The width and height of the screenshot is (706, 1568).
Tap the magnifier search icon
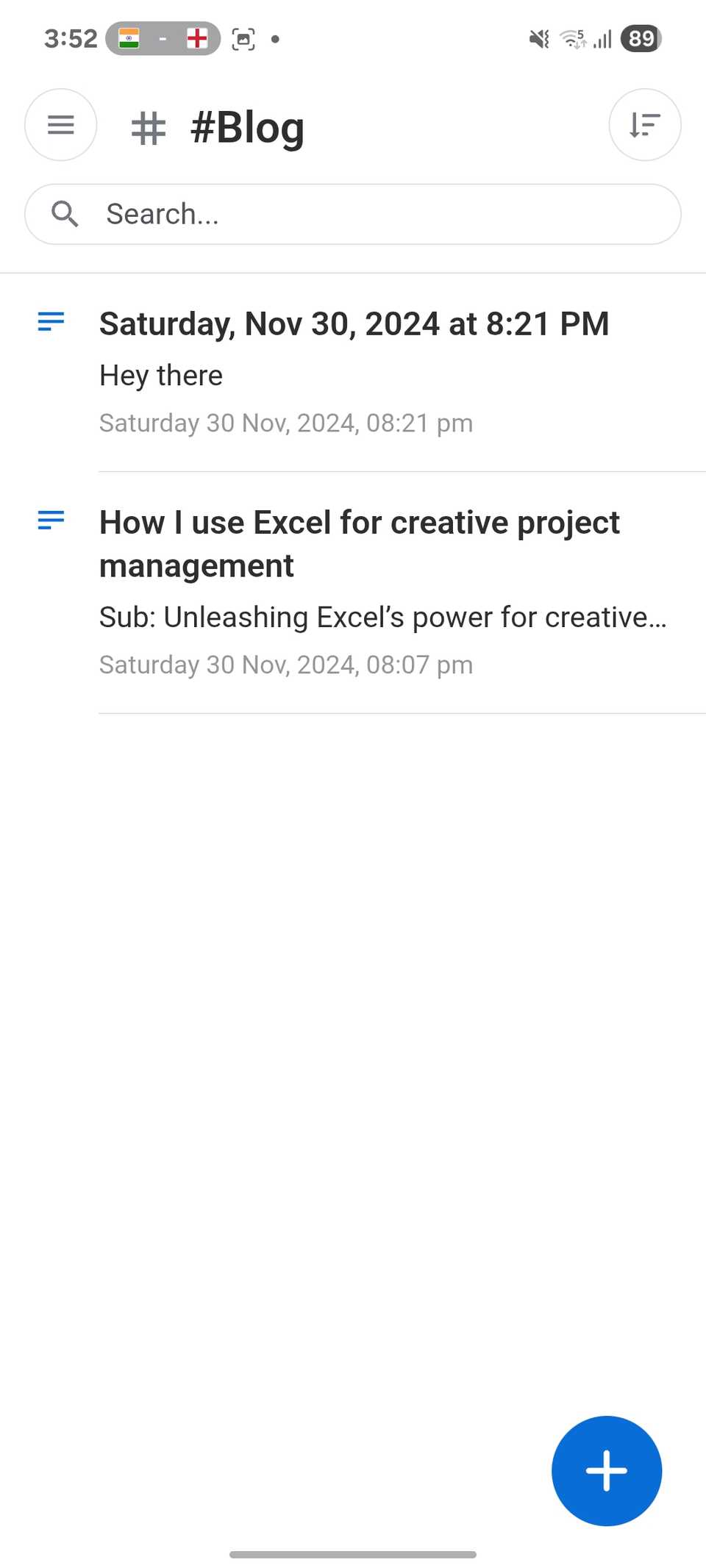coord(65,214)
